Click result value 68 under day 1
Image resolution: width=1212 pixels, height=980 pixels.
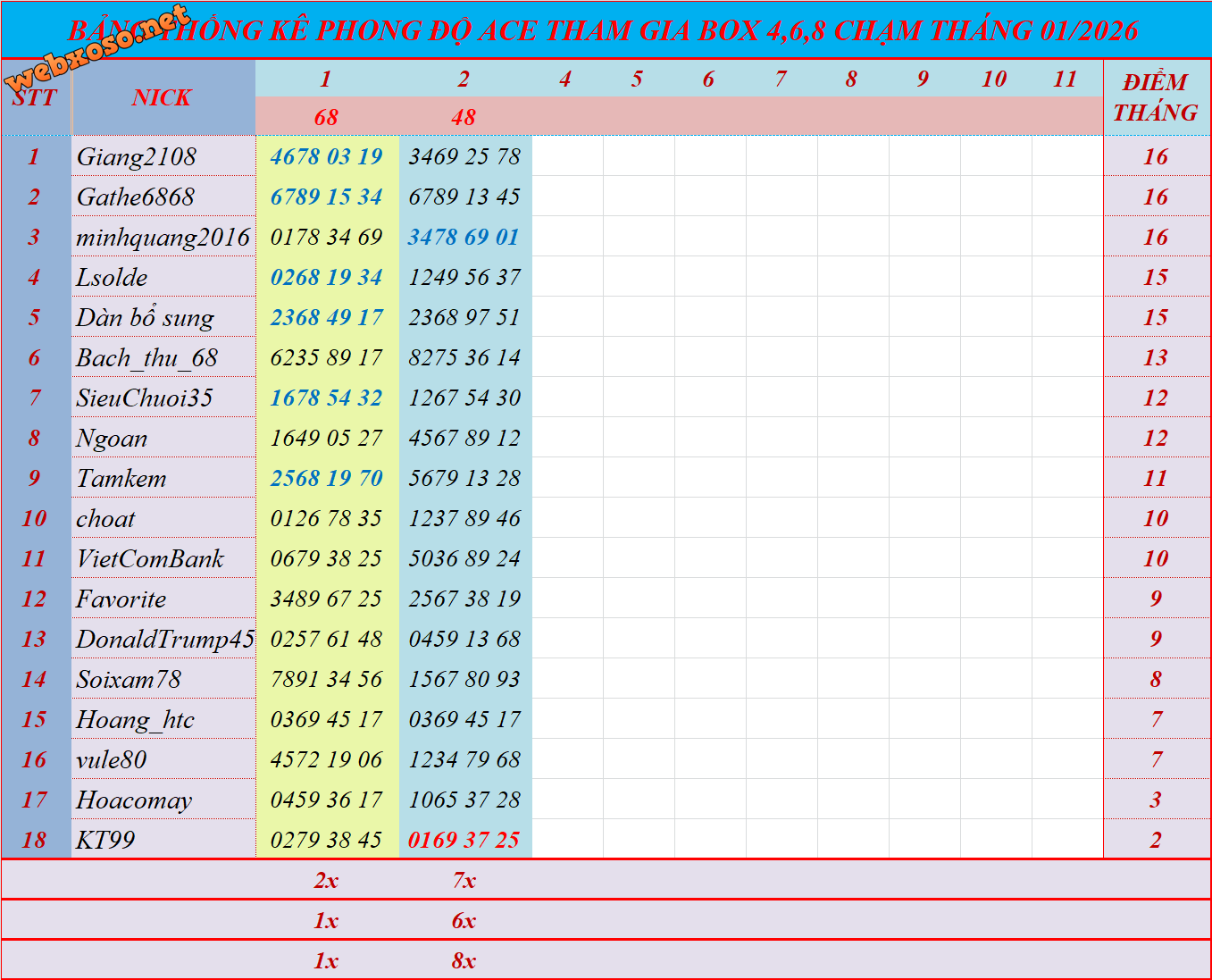(x=327, y=117)
